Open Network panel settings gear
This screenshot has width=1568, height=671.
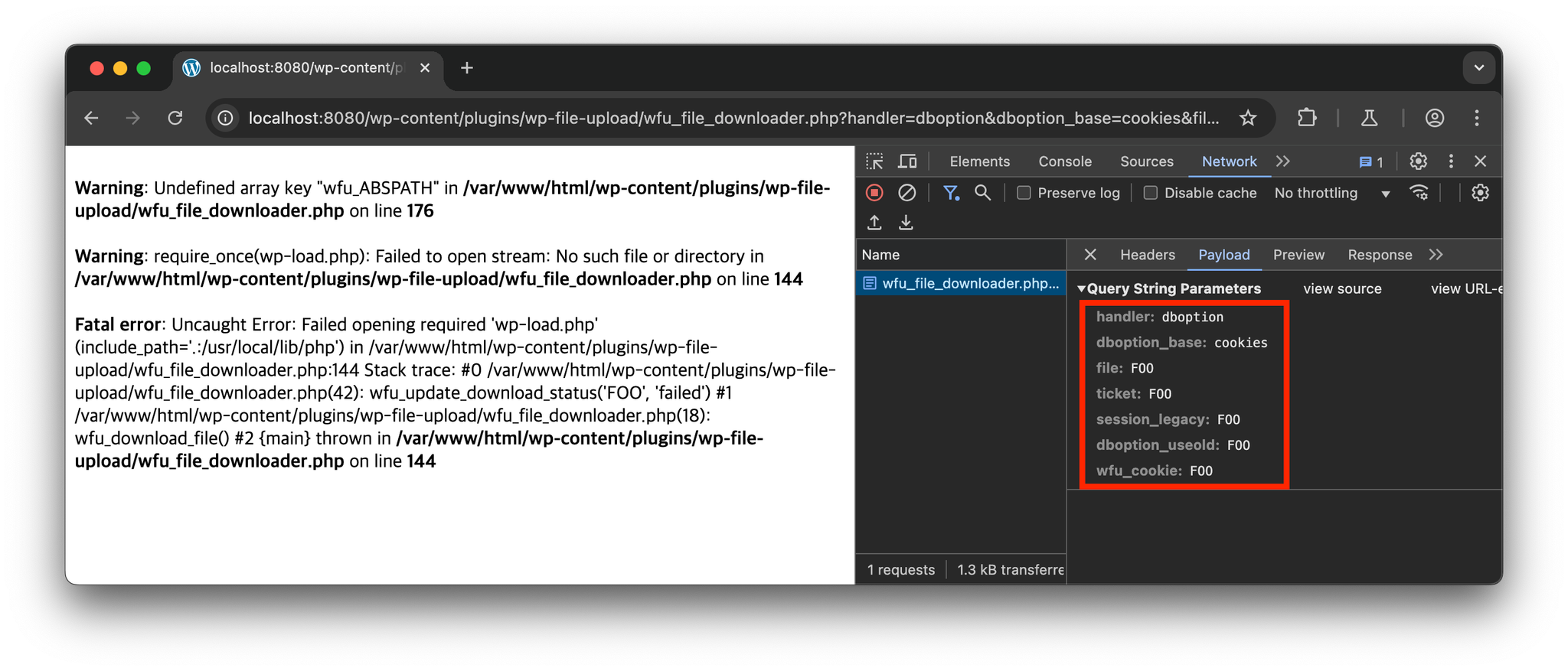[x=1480, y=193]
